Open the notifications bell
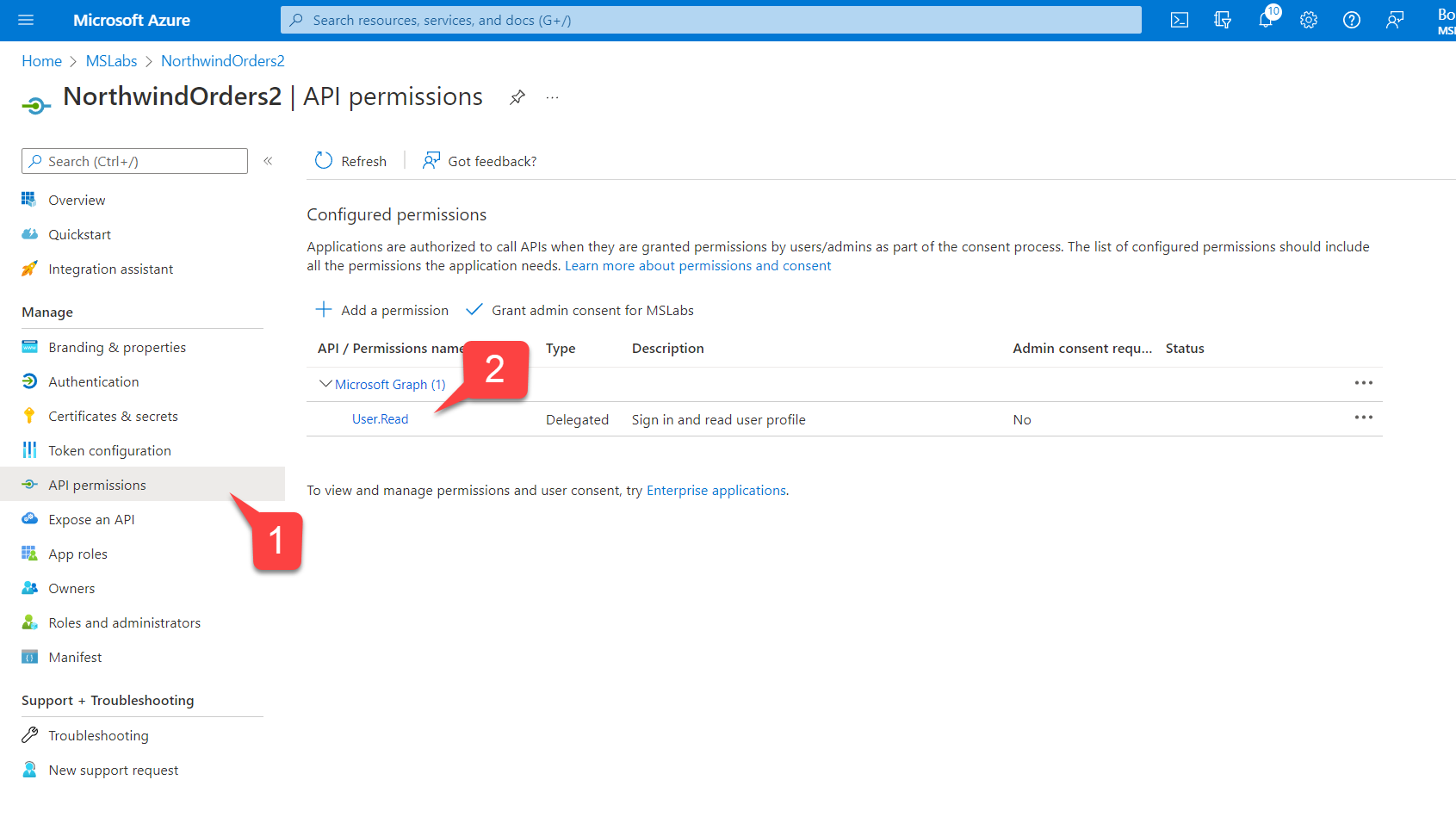This screenshot has height=817, width=1456. tap(1266, 20)
